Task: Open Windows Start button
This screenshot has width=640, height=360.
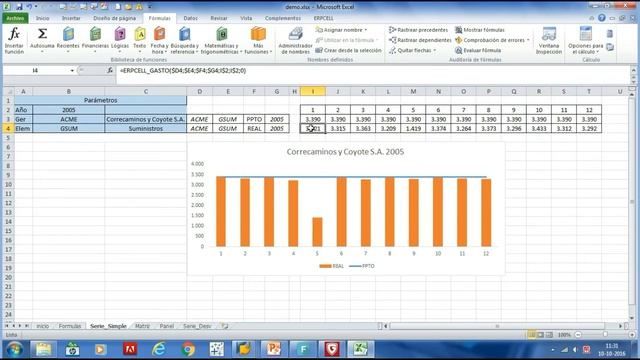Action: tap(15, 350)
